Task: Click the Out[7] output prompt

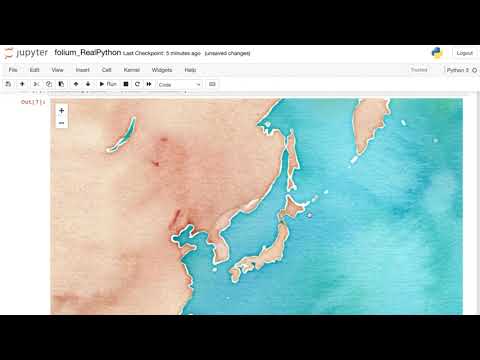Action: (x=33, y=102)
